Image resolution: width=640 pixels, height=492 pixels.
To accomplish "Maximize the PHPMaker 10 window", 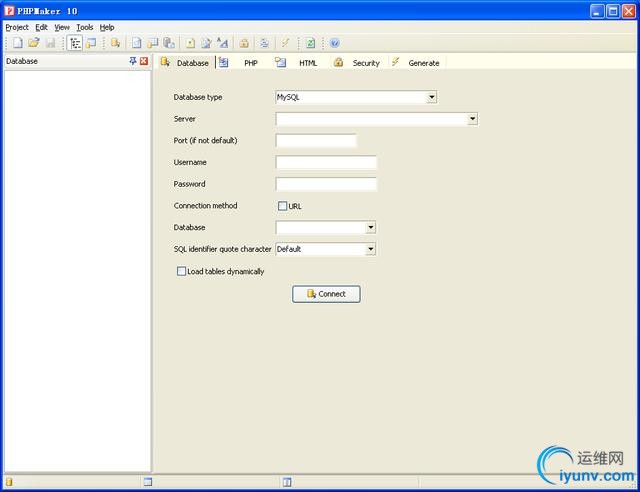I will click(x=613, y=11).
